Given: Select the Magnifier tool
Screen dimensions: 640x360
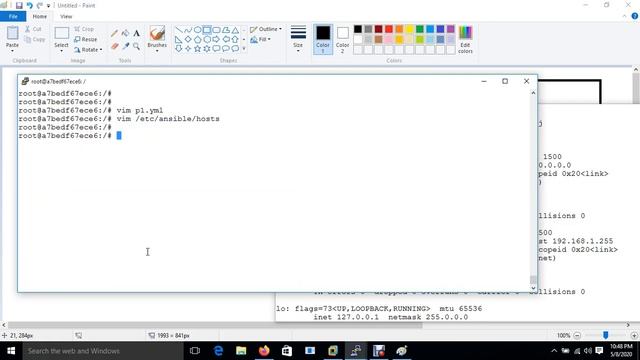Looking at the screenshot, I should click(136, 47).
